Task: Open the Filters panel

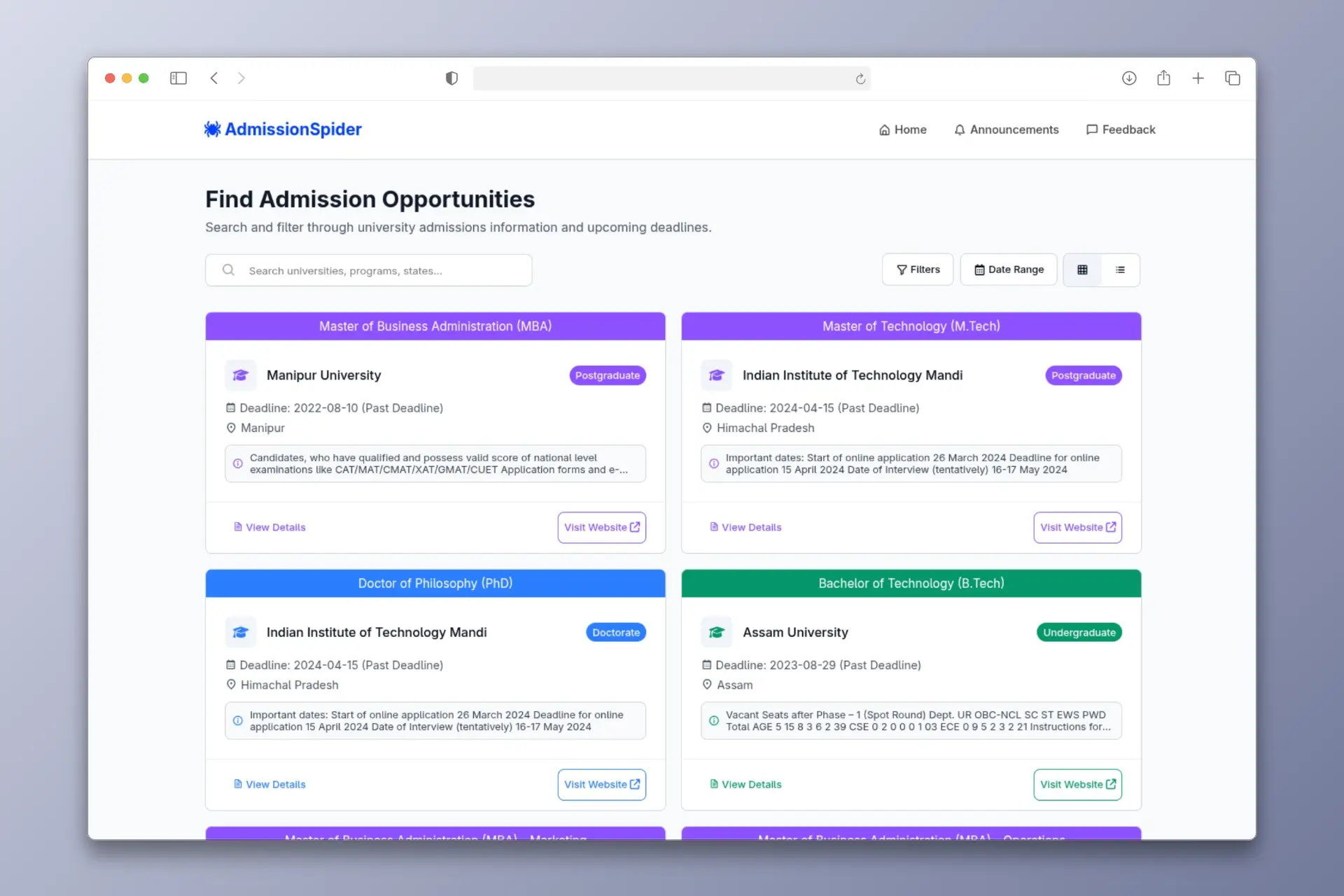Action: coord(918,269)
